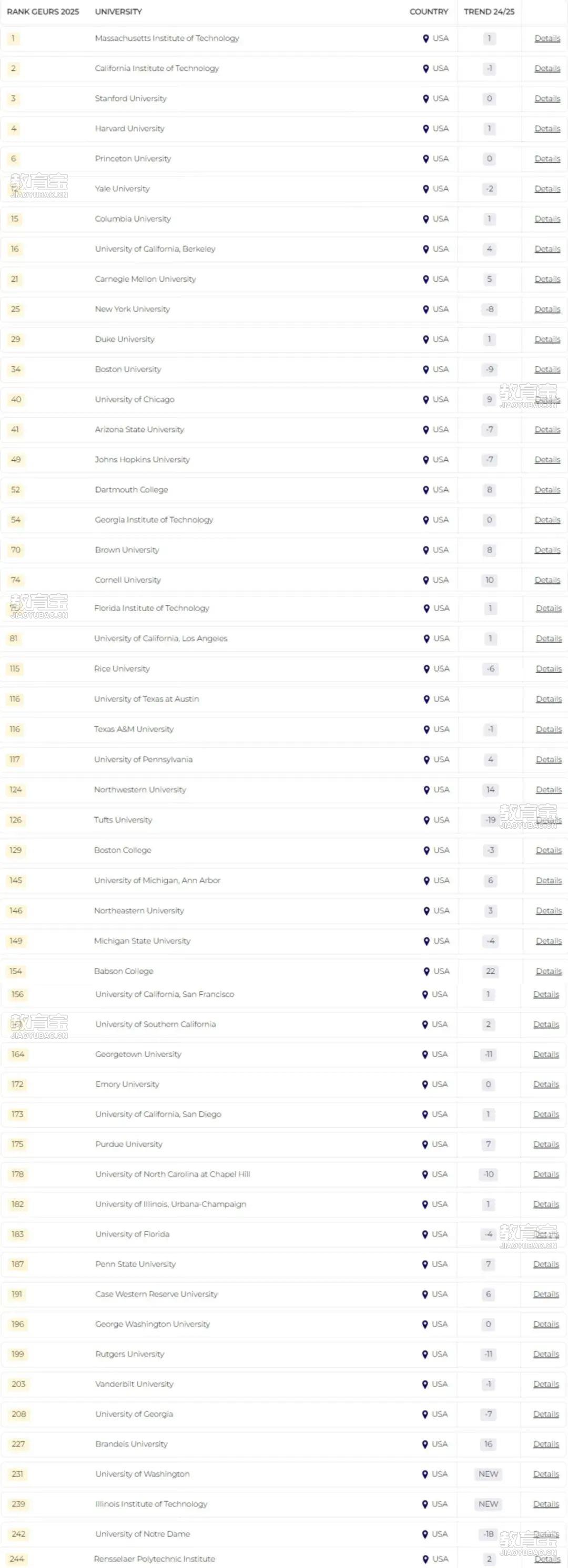568x1568 pixels.
Task: Open Details for Massachusetts Institute of Technology
Action: coord(547,38)
